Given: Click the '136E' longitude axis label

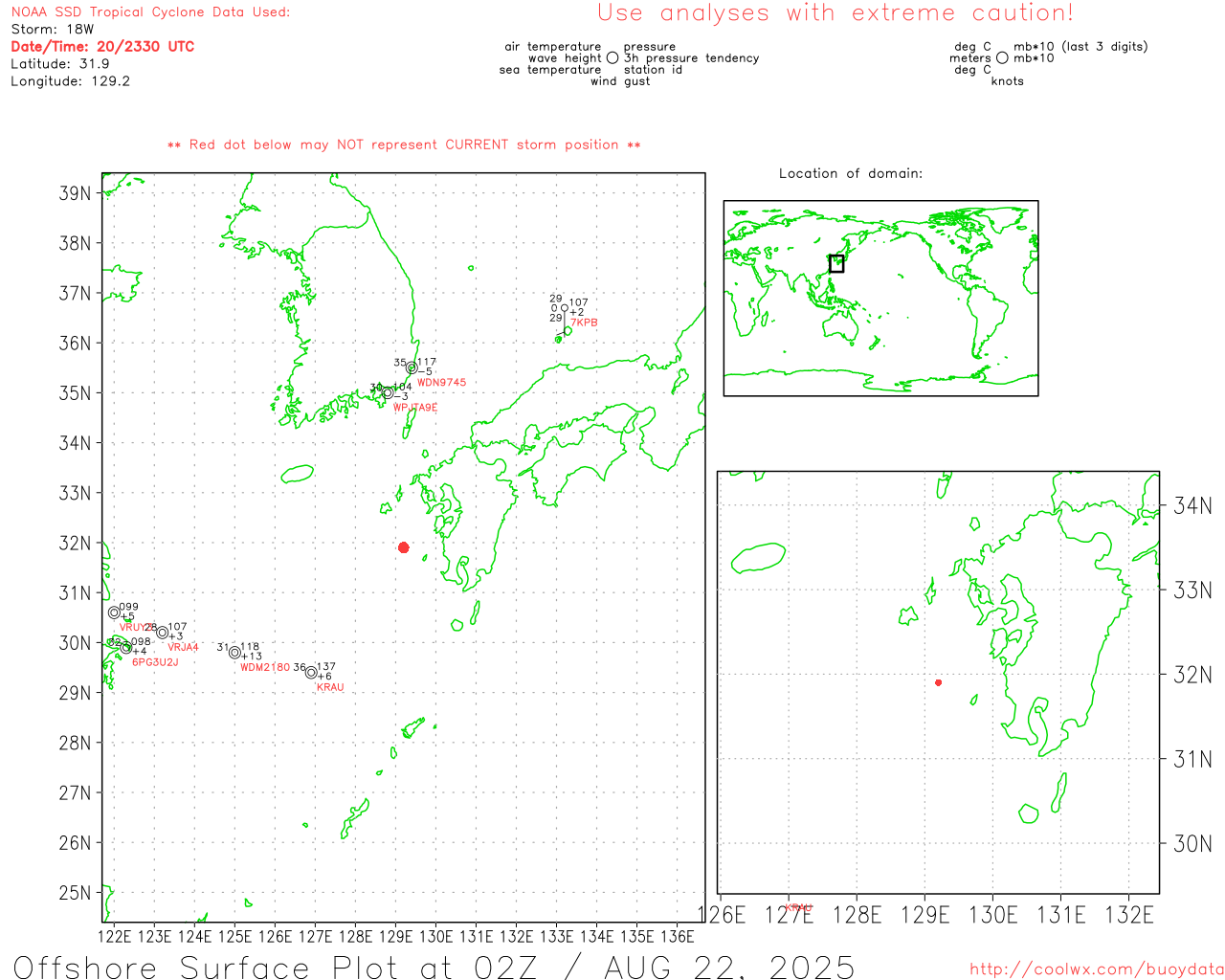Looking at the screenshot, I should coord(678,936).
